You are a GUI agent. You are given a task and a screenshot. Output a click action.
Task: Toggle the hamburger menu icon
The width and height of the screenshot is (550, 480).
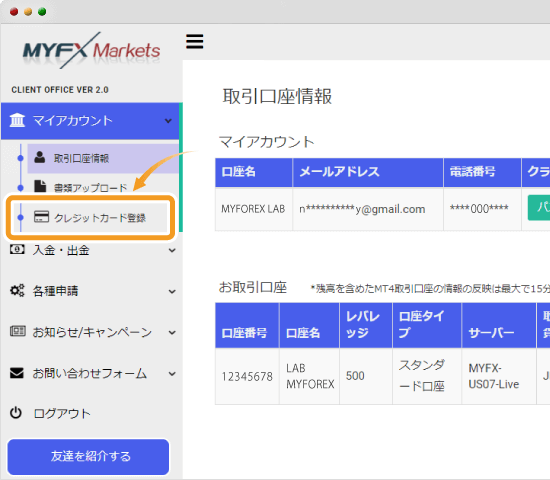coord(194,41)
